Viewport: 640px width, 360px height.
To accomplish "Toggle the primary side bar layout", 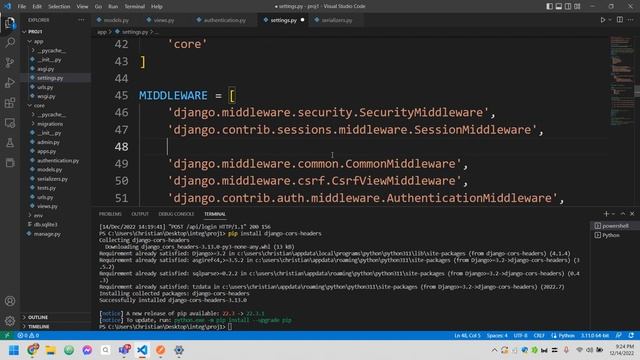I will (549, 6).
